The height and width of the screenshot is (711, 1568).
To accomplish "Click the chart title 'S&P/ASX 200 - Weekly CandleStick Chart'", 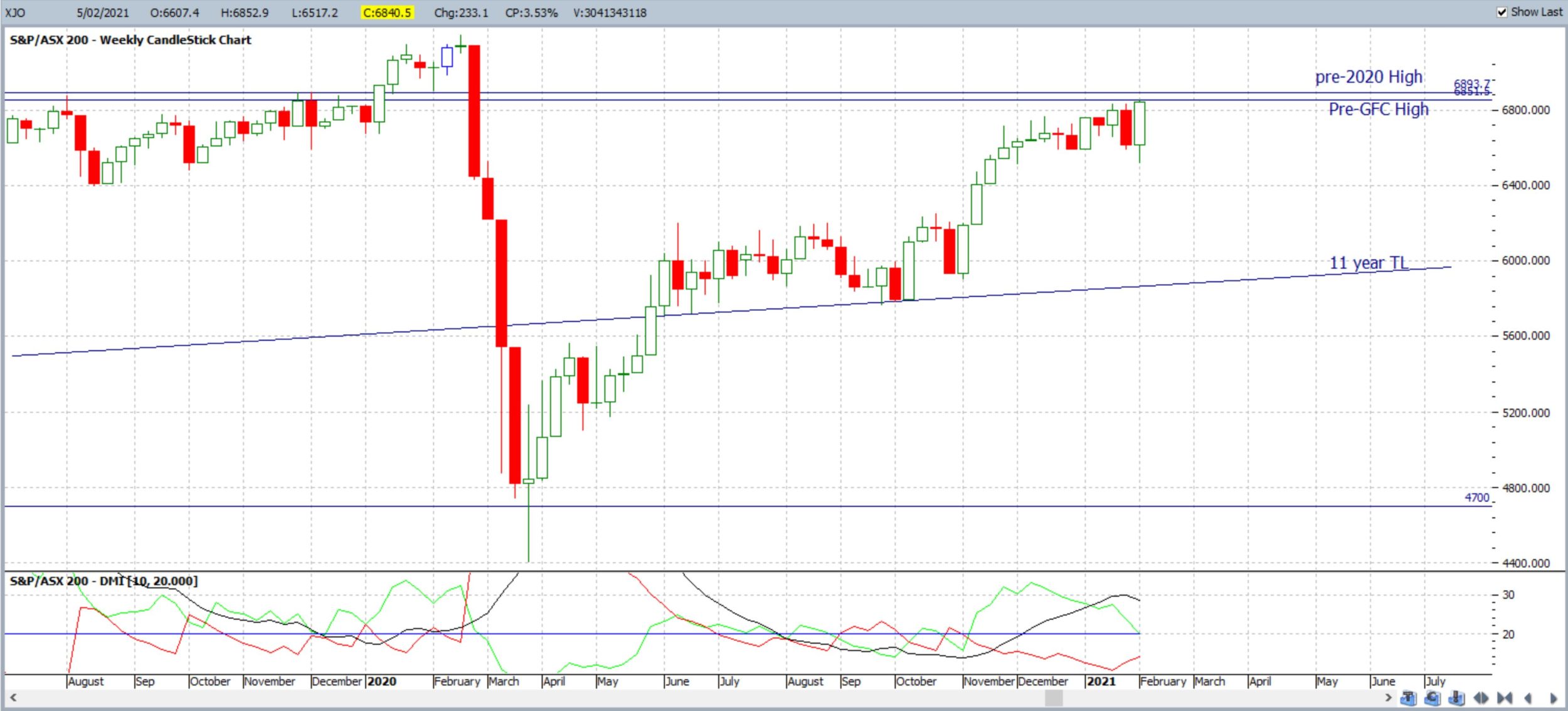I will point(130,40).
